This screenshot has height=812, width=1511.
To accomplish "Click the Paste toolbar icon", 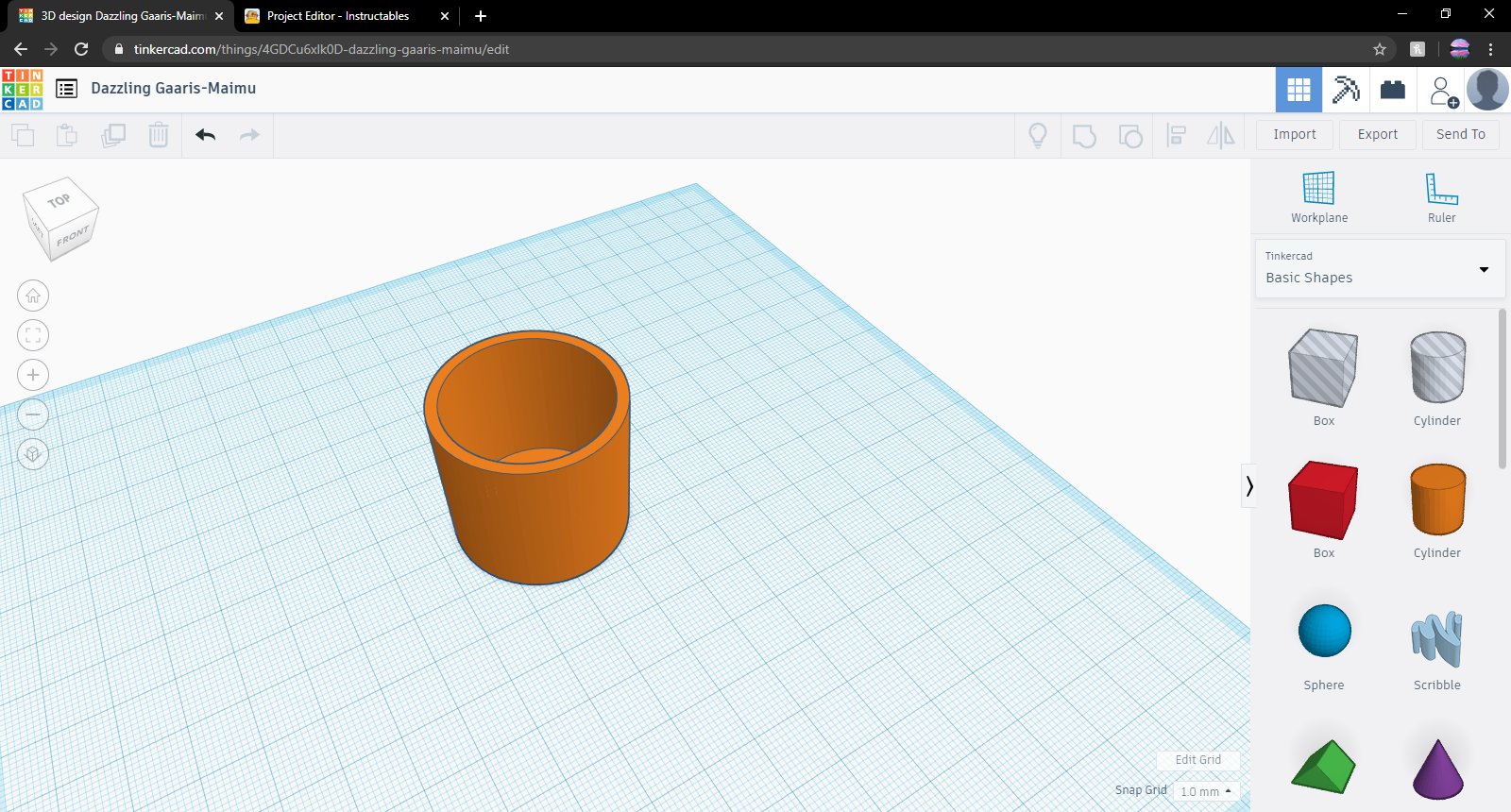I will tap(67, 135).
